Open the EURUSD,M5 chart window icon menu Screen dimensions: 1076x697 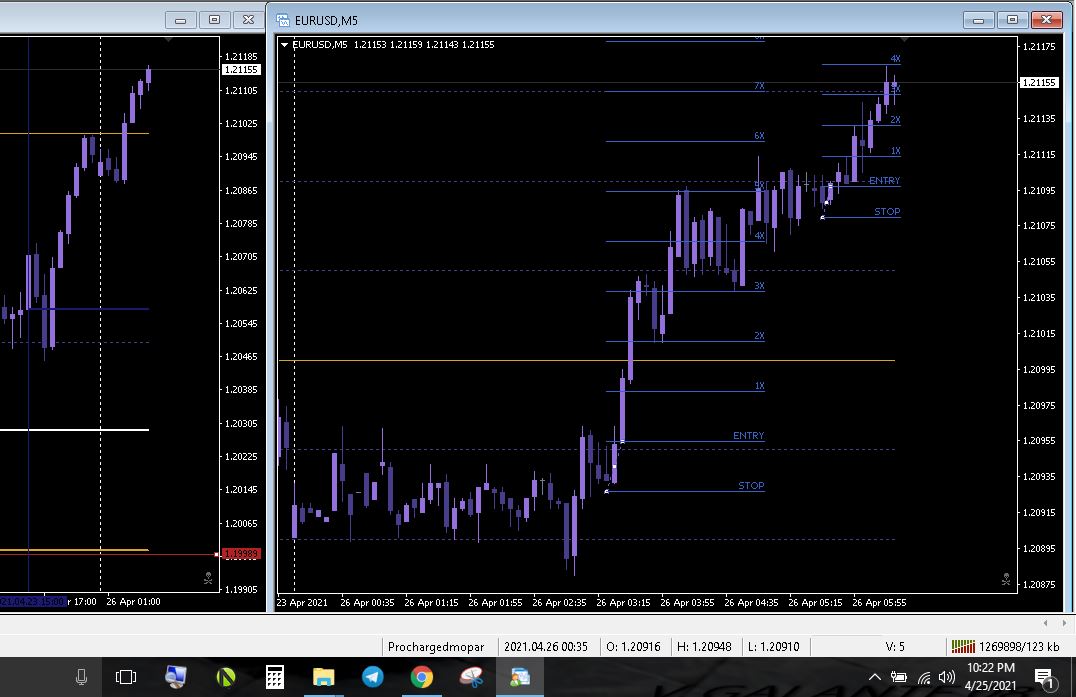[x=283, y=20]
